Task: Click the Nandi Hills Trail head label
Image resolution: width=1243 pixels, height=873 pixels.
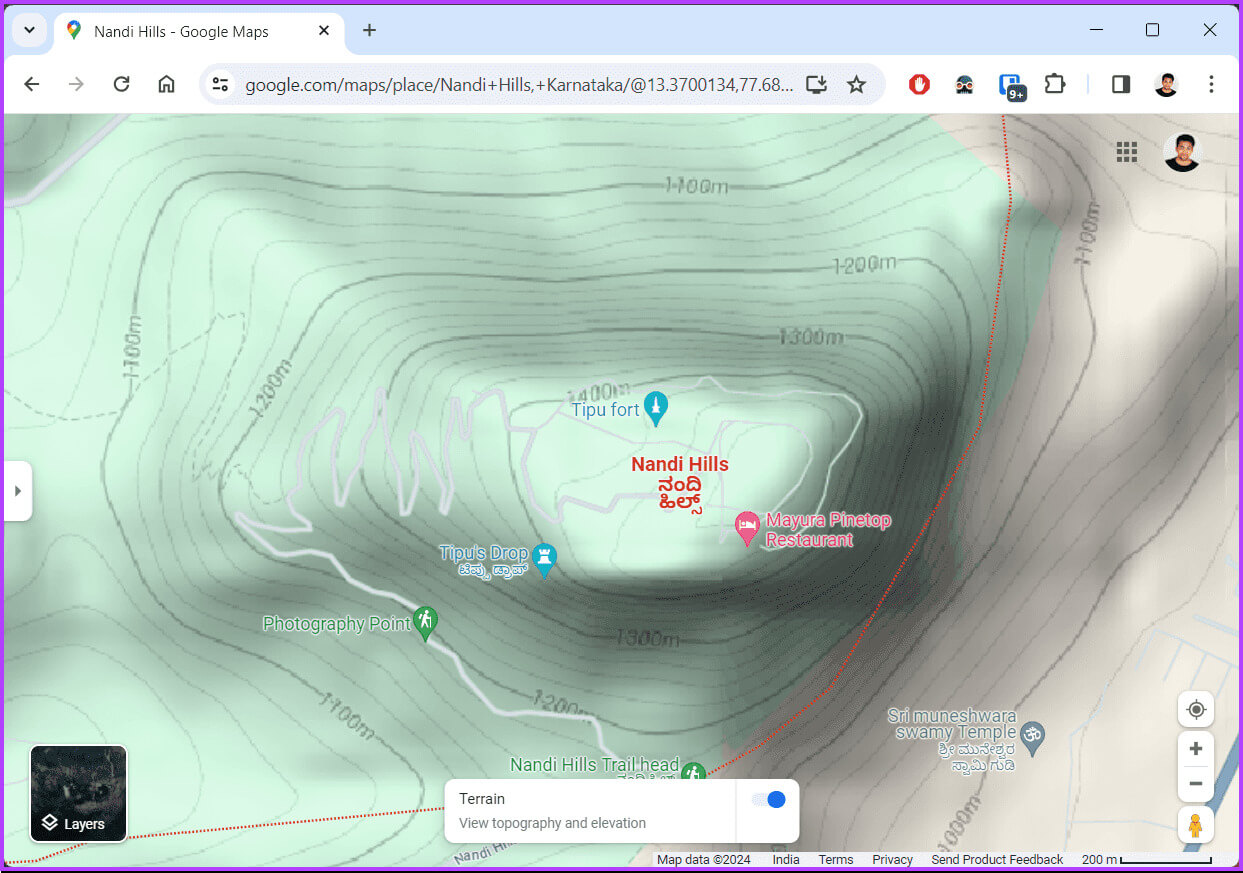Action: coord(594,765)
